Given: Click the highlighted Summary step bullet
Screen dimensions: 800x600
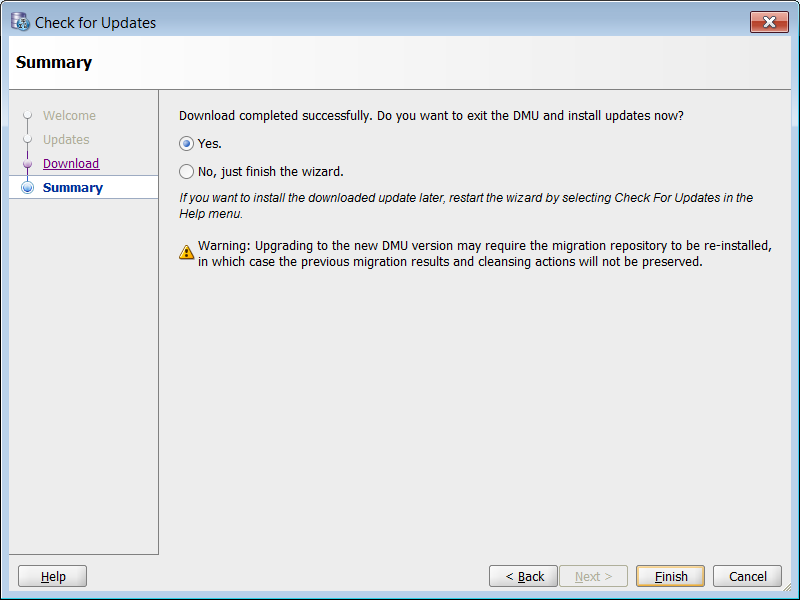Looking at the screenshot, I should pos(27,188).
